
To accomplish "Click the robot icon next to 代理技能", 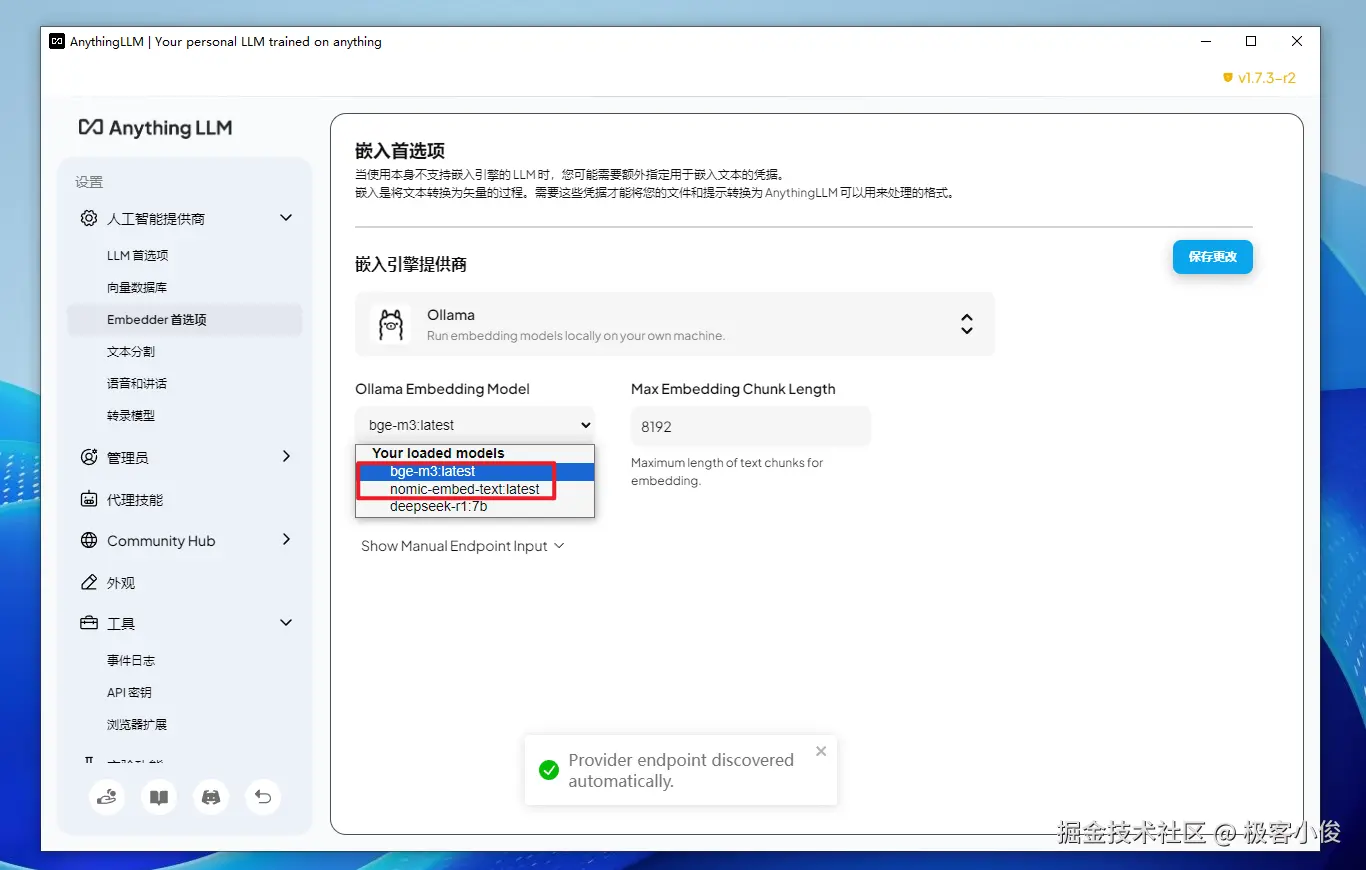I will click(x=89, y=499).
